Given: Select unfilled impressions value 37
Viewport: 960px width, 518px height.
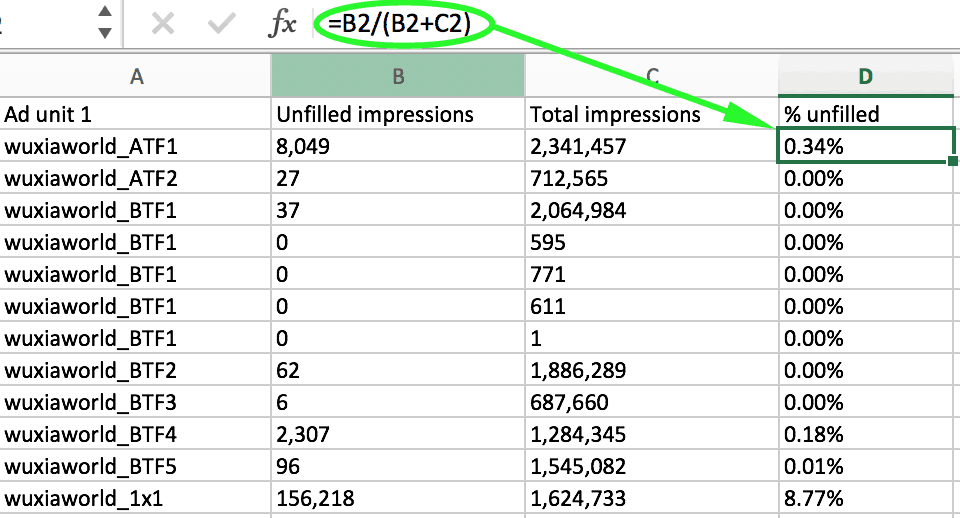Looking at the screenshot, I should click(398, 210).
